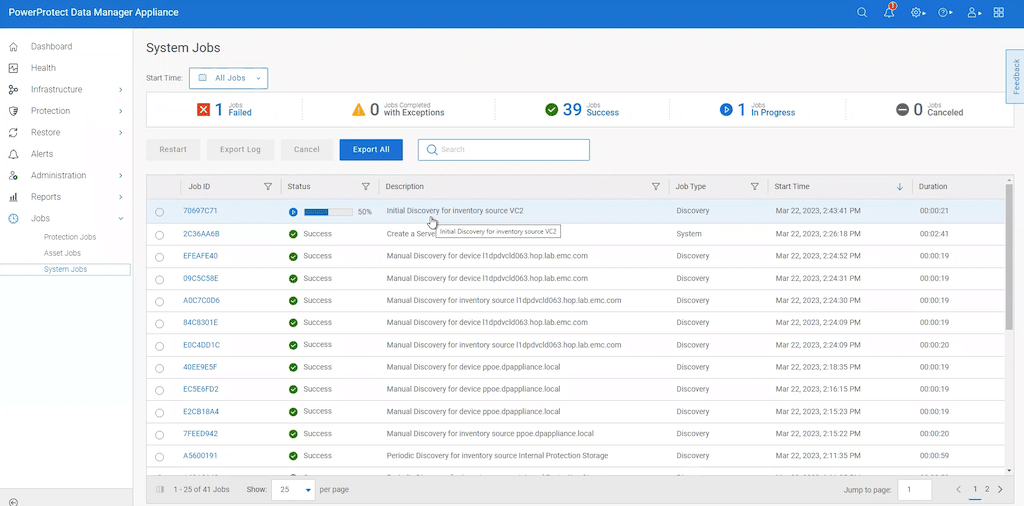Select radio button for job EFEAFE40
Screen dimensions: 1024x506
coord(159,257)
